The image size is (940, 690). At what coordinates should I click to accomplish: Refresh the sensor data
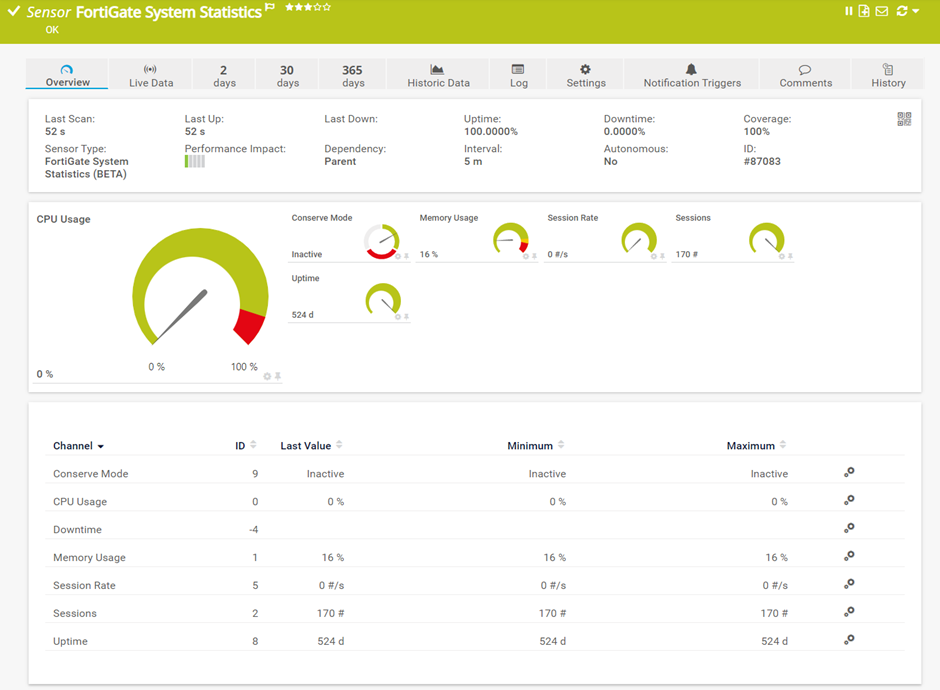pos(902,11)
